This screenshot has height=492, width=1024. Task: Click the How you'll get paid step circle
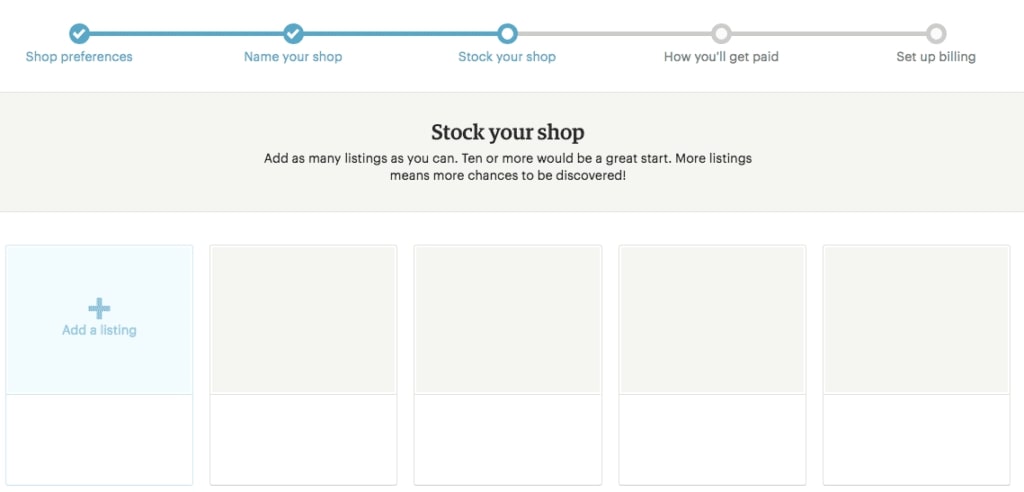721,34
